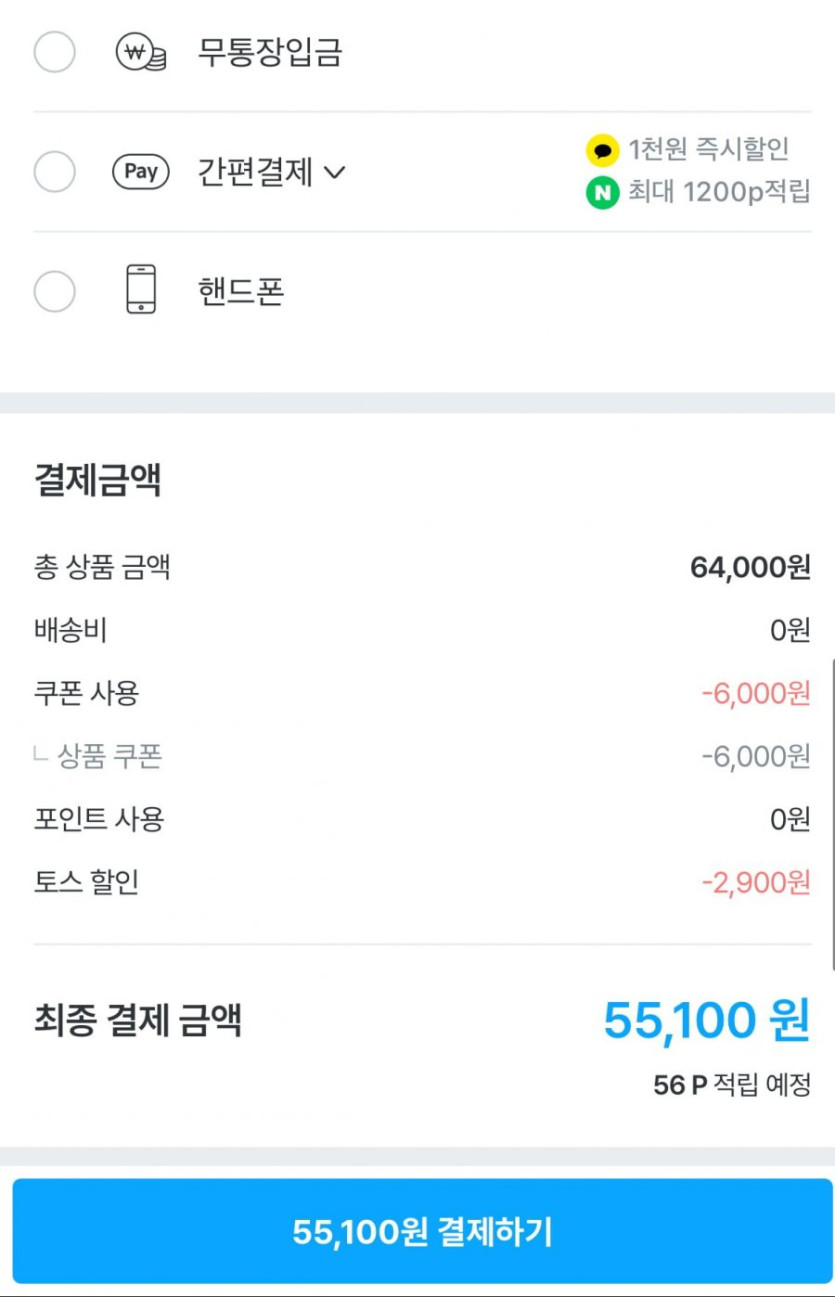Click the yellow KakaoPay speech bubble icon

point(602,151)
